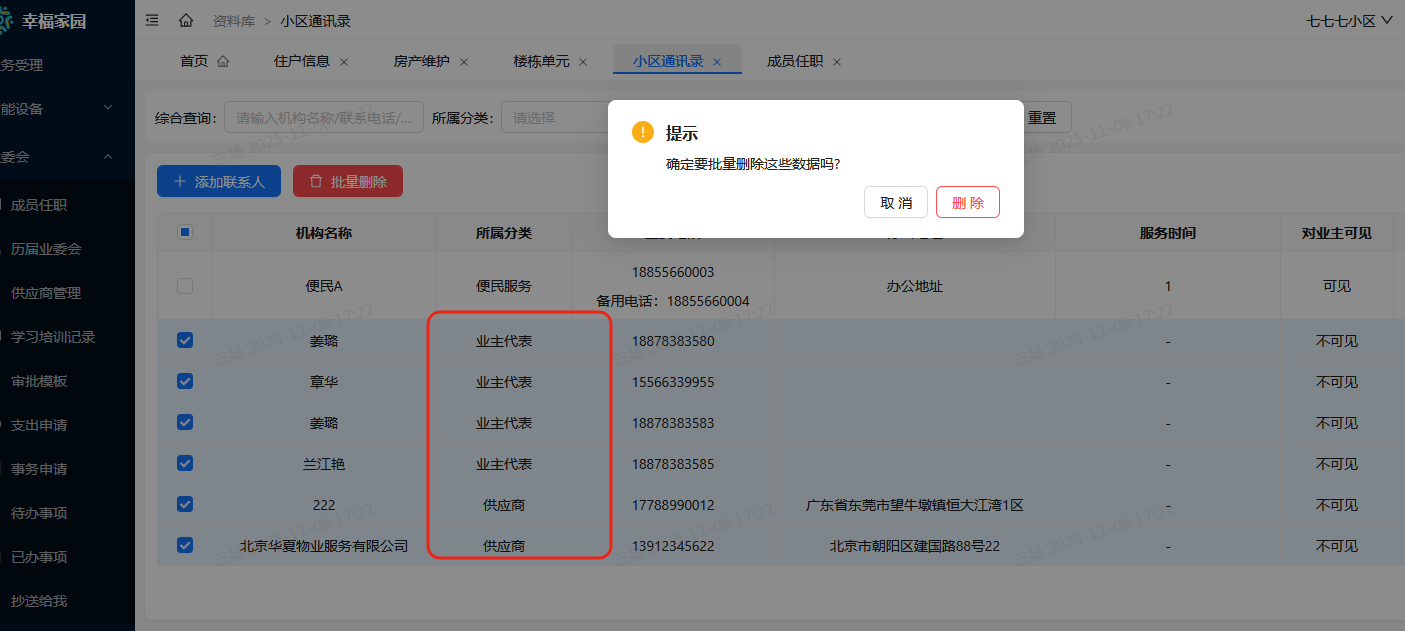Uncheck the checkbox beside 兰江艳
1405x631 pixels.
(x=184, y=463)
